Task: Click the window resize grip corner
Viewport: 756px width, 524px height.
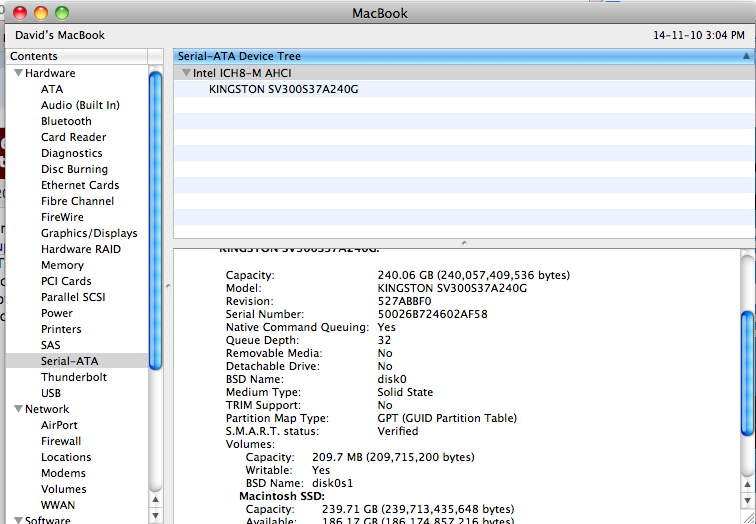Action: click(x=748, y=517)
